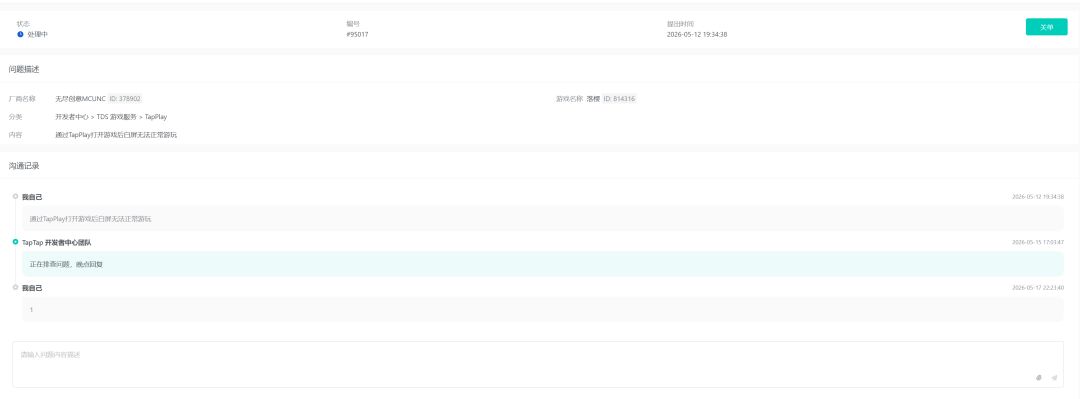Click the category path 开发者中心 > TDS 游戏服务 > TapPlay

111,117
